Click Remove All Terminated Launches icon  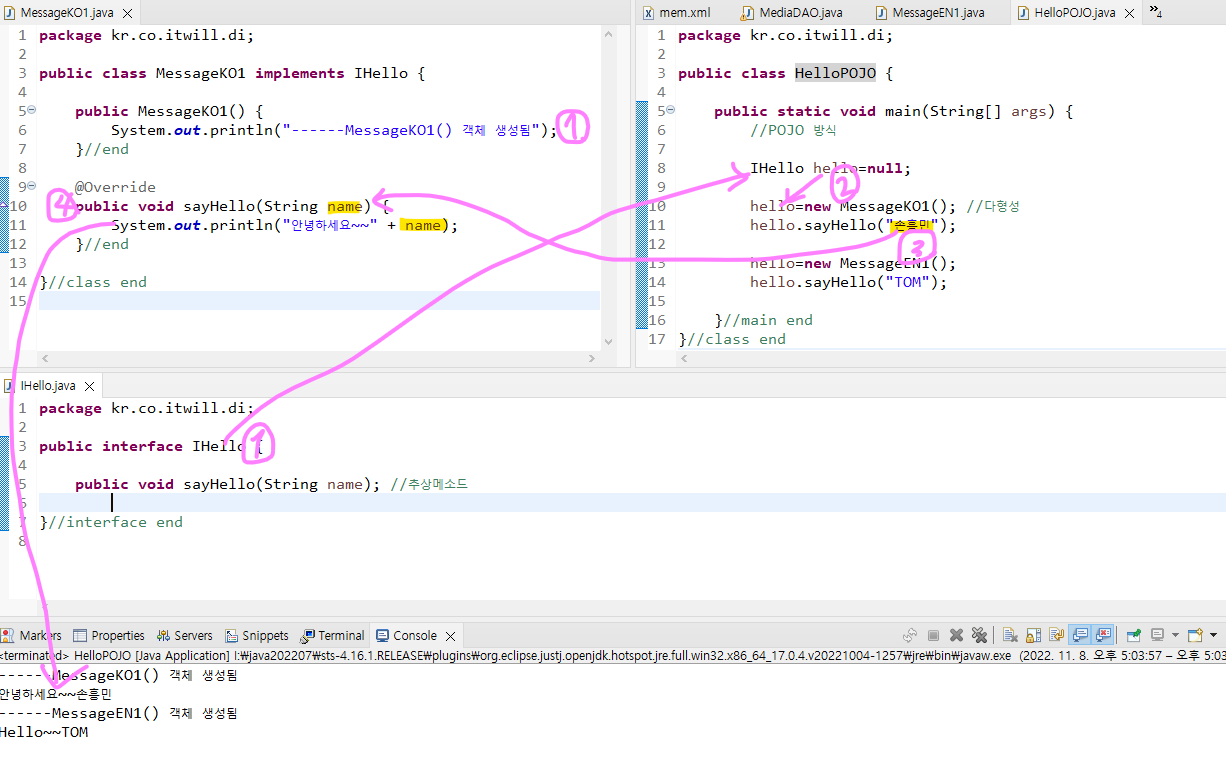(979, 635)
